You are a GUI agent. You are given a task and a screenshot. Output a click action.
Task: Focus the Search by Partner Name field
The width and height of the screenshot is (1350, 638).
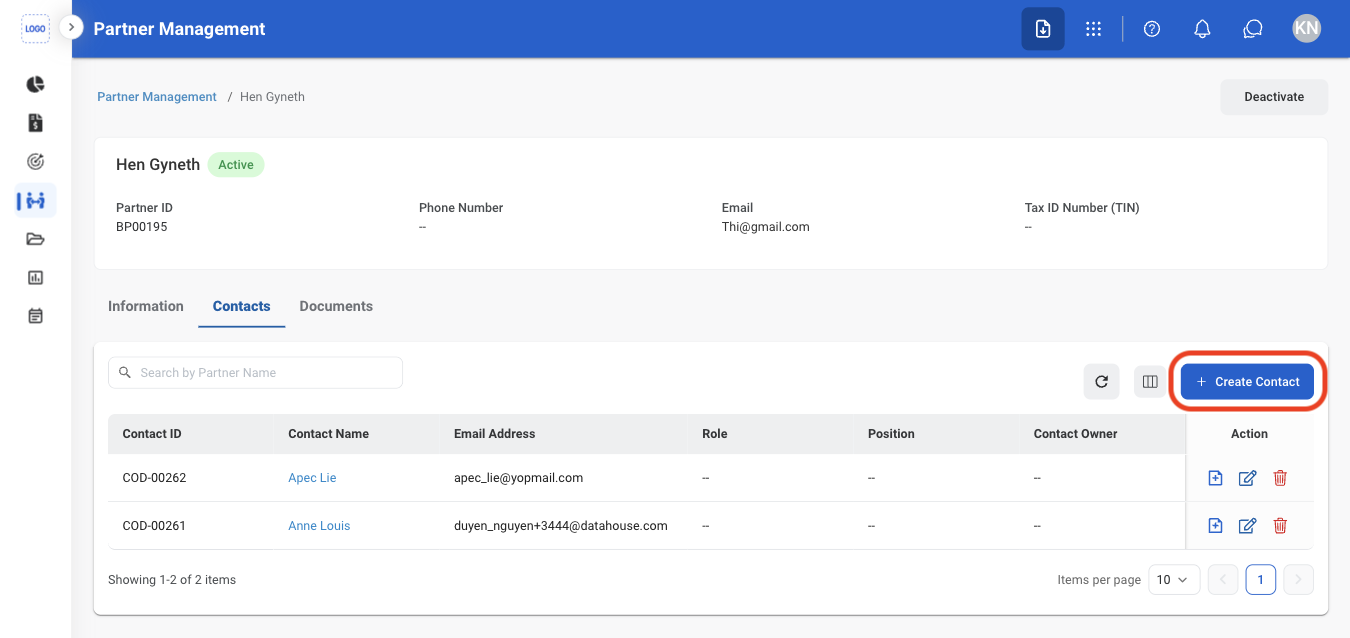pos(255,372)
